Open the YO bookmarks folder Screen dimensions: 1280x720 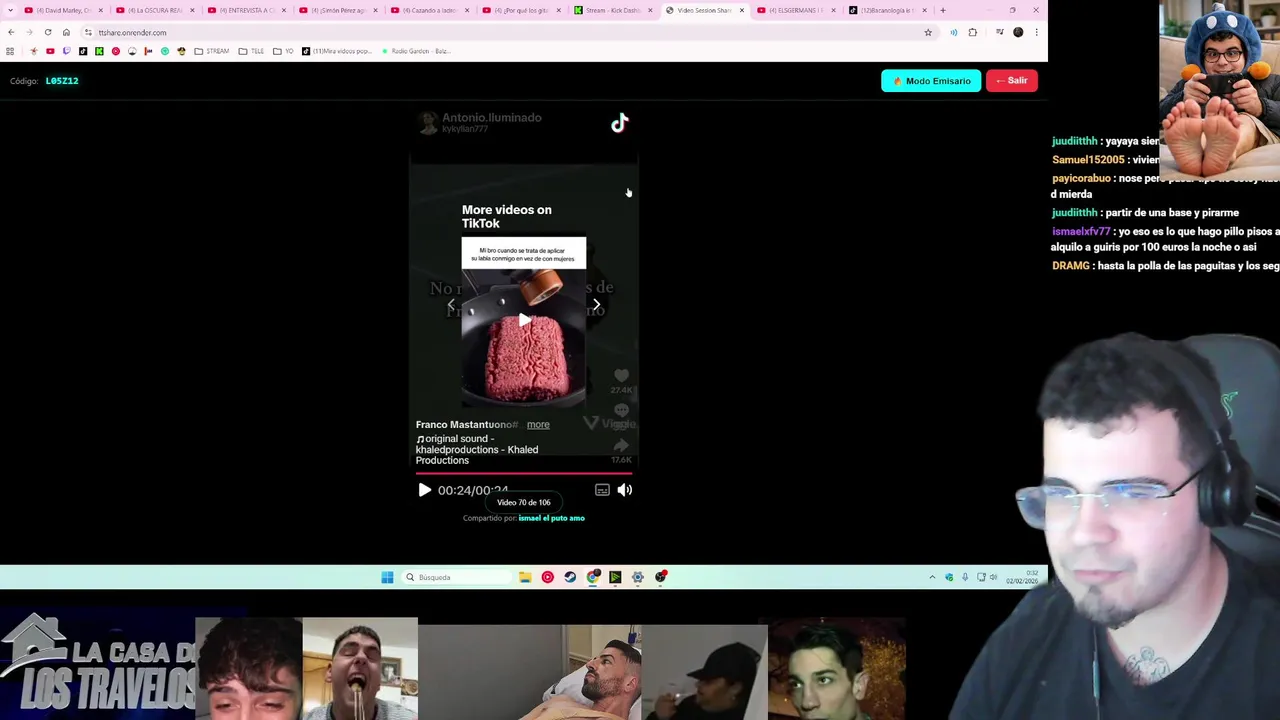pyautogui.click(x=284, y=51)
